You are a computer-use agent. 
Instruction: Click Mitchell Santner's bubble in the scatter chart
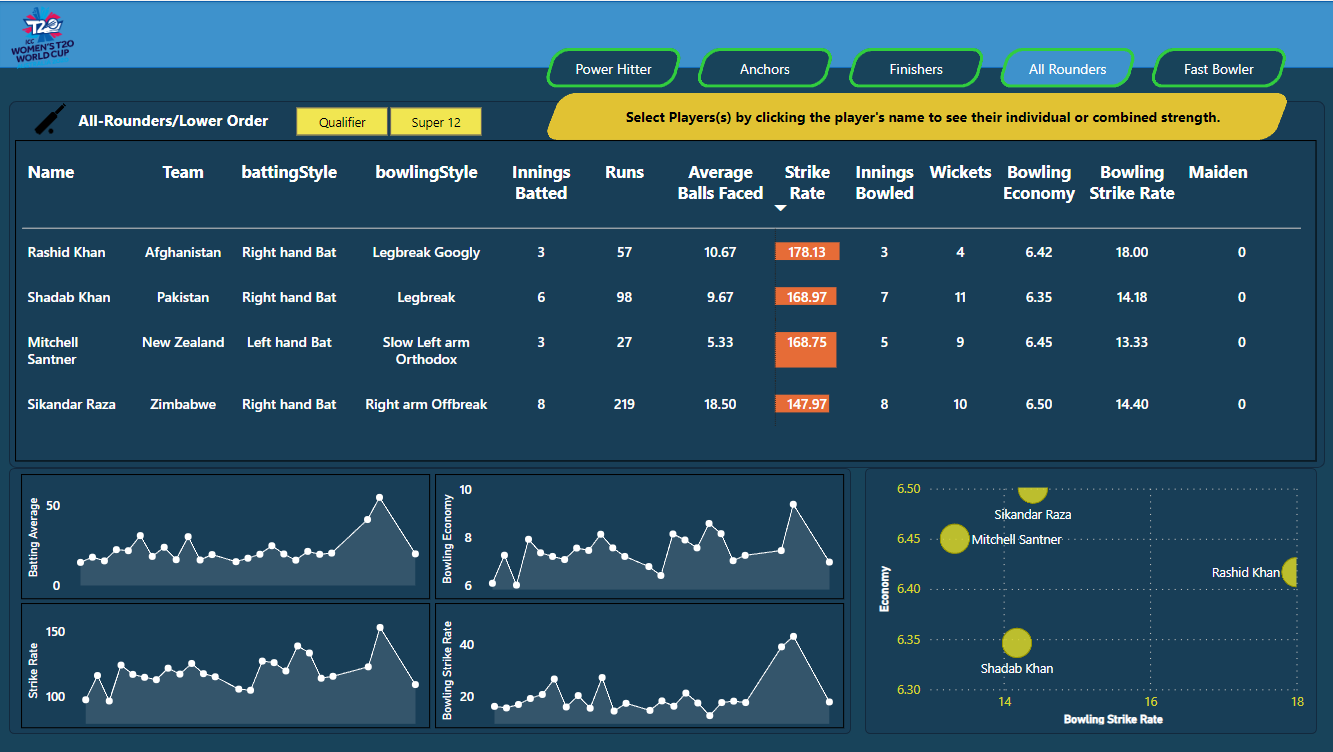pos(955,539)
